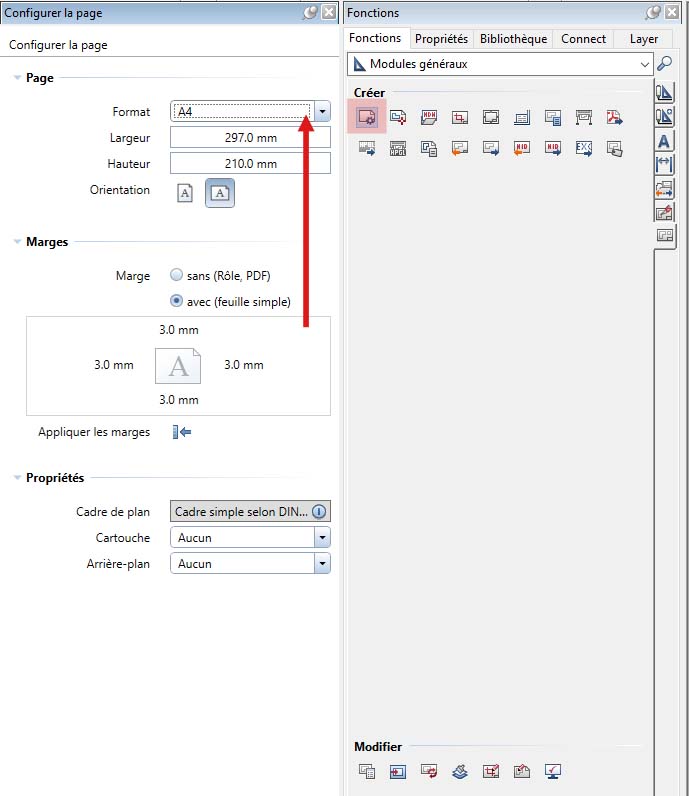The width and height of the screenshot is (689, 796).
Task: Click the Configure page icon with gear
Action: pyautogui.click(x=367, y=117)
